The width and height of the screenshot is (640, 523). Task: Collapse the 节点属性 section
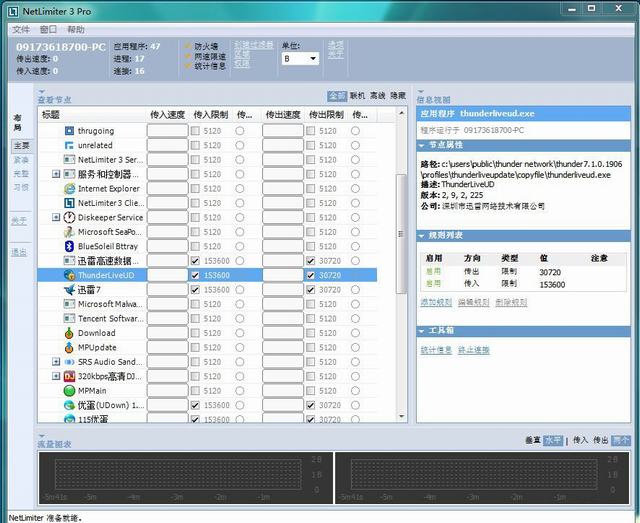(x=422, y=145)
